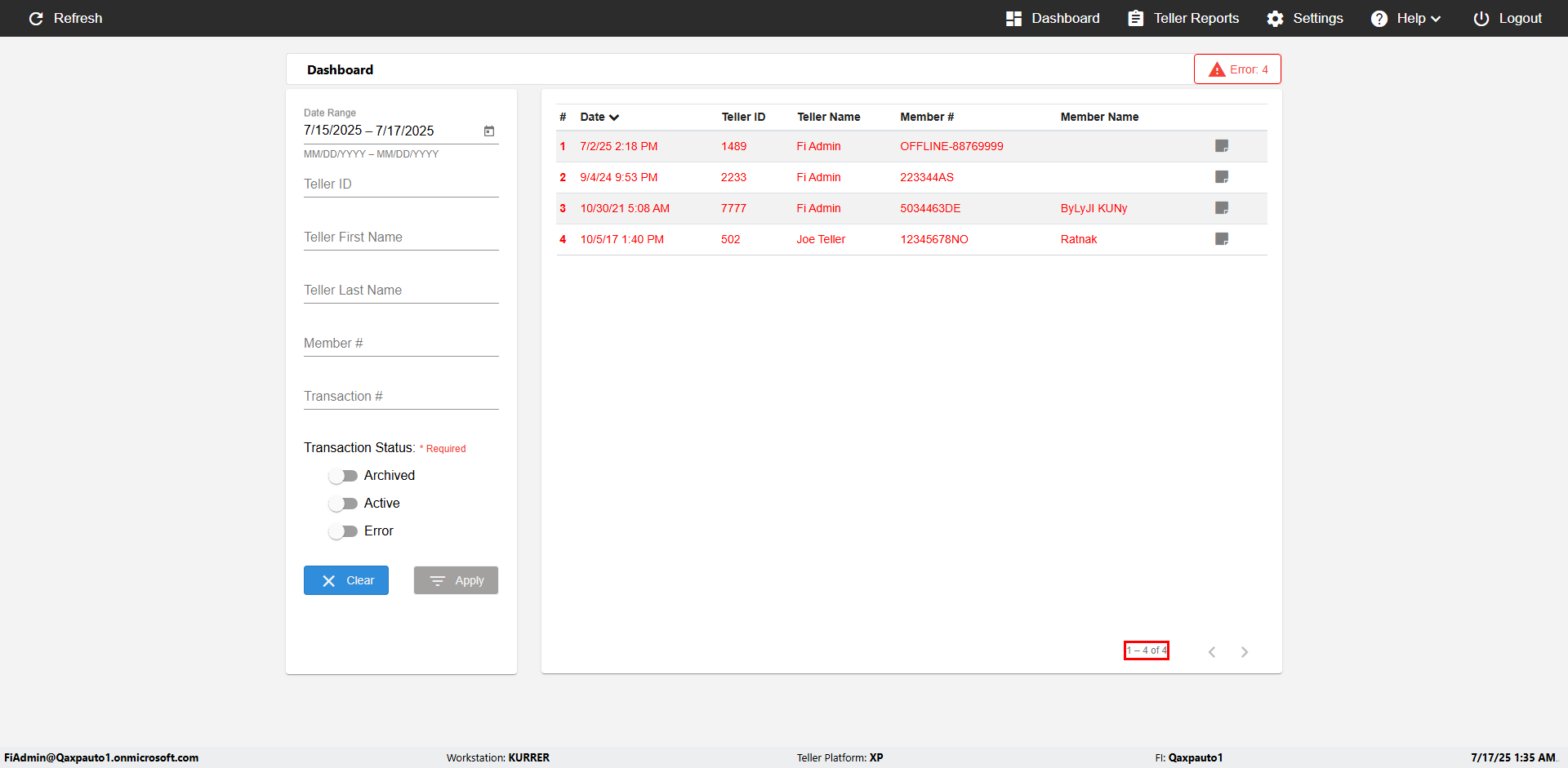Expand the Help dropdown menu
The image size is (1568, 768).
pos(1405,18)
